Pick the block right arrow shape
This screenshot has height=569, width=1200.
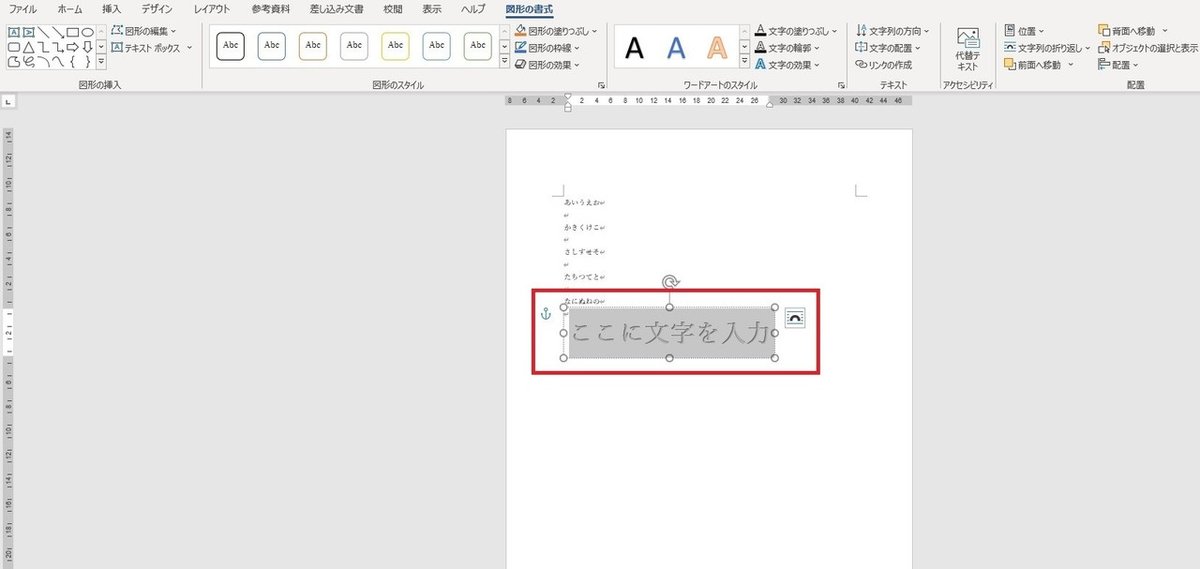(x=73, y=47)
